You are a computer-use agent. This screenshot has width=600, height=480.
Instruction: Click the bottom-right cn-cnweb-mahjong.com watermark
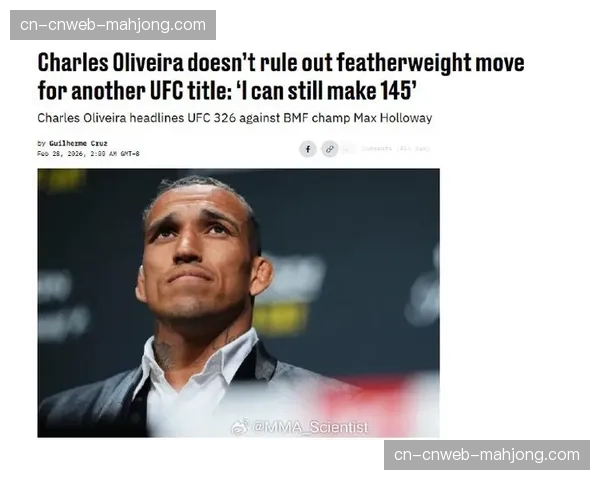[x=487, y=455]
